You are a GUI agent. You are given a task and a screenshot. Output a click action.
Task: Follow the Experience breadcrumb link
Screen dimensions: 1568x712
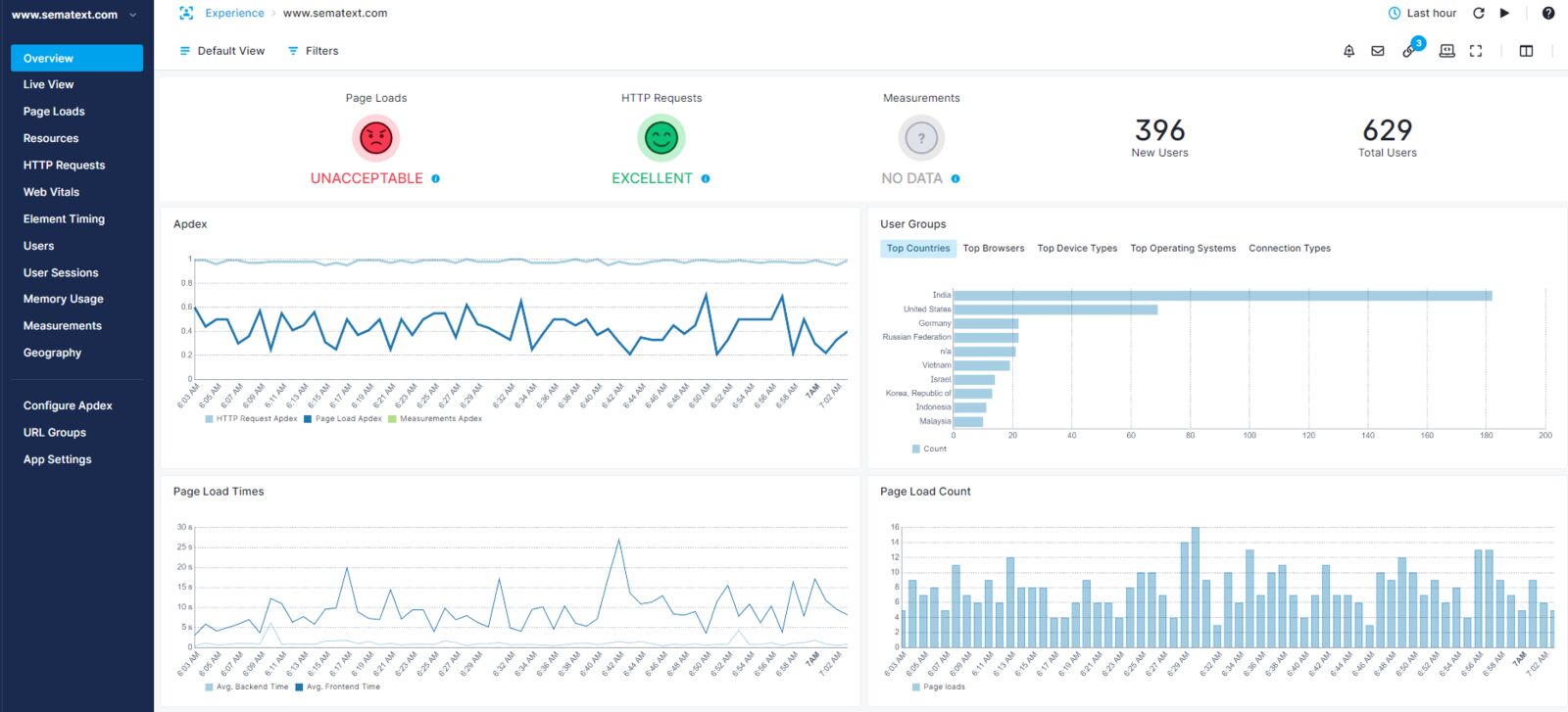[234, 14]
